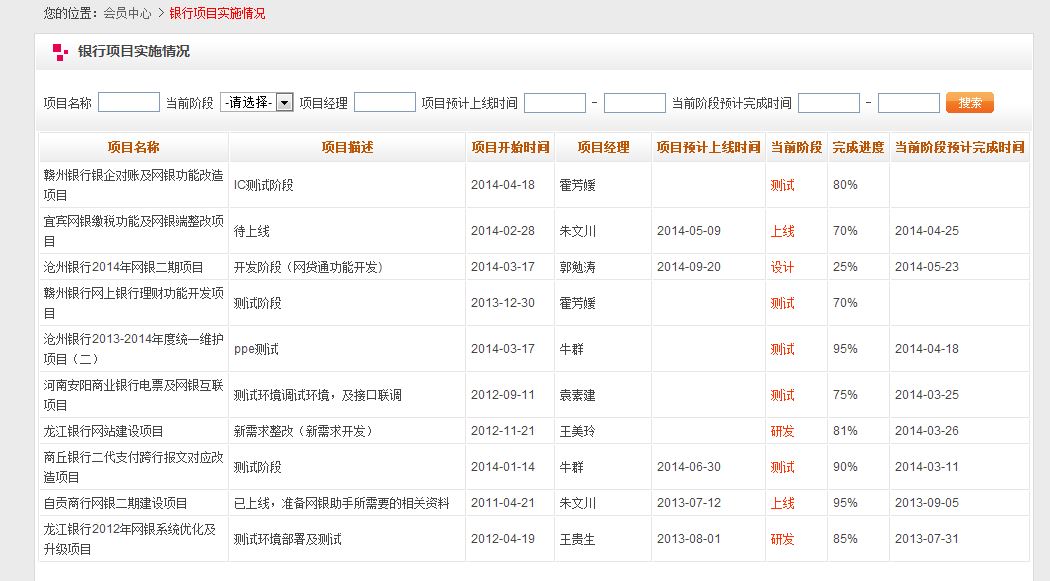Open 测试 stage for 赣州银行银企对账 project
The width and height of the screenshot is (1050, 581).
[782, 185]
